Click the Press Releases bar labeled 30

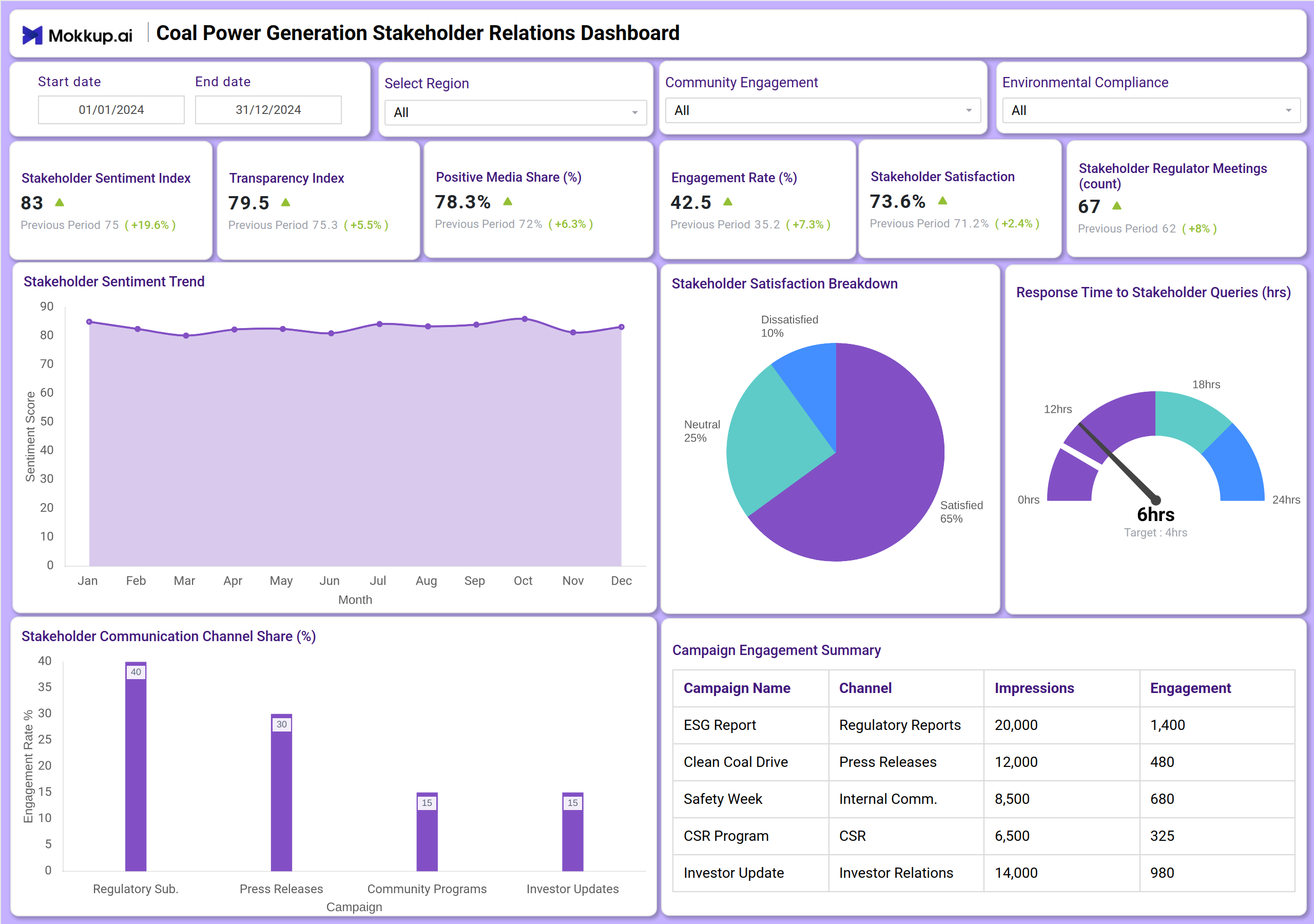tap(282, 793)
